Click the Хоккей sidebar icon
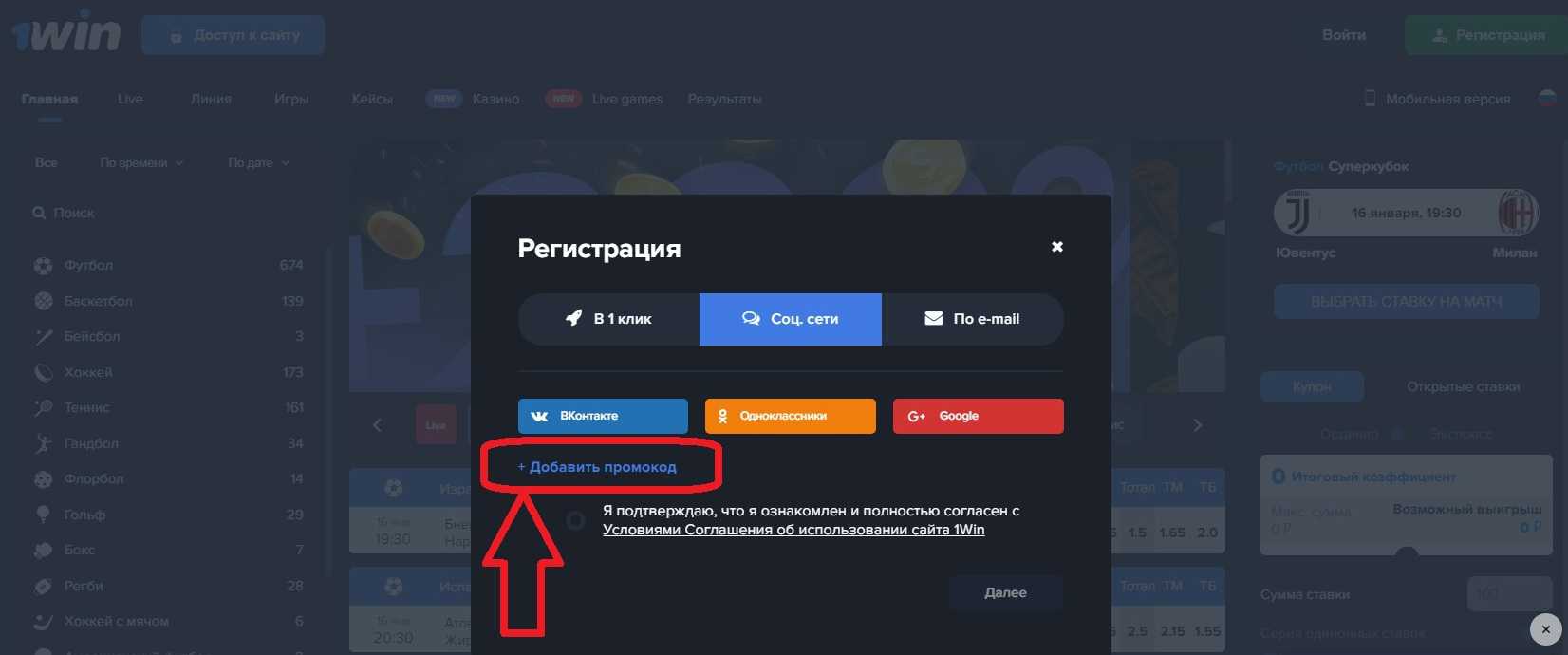The height and width of the screenshot is (655, 1568). coord(44,372)
